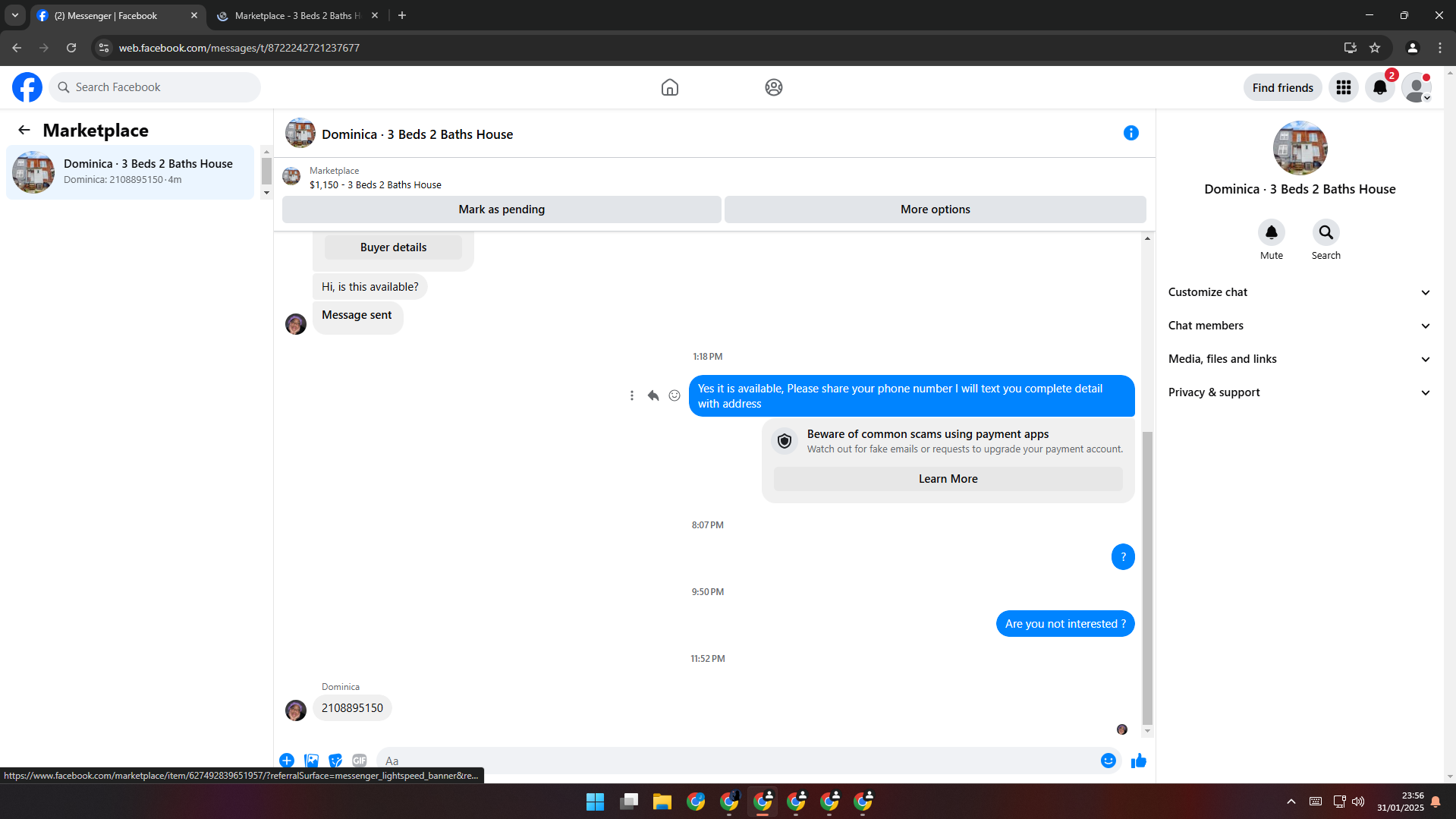
Task: Expand Media, files and links section
Action: (x=1300, y=359)
